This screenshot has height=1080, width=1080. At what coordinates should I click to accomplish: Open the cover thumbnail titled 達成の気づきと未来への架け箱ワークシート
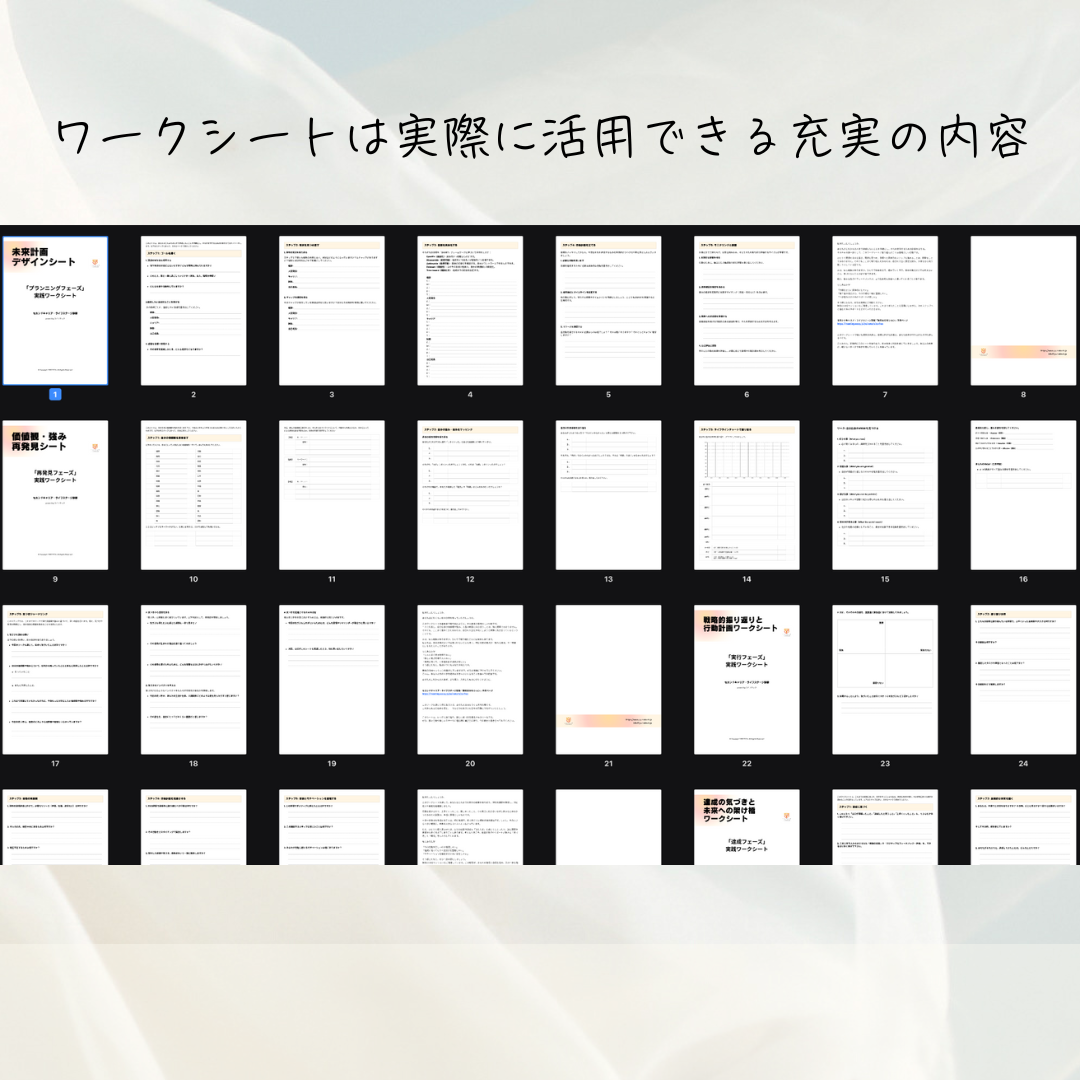point(747,827)
